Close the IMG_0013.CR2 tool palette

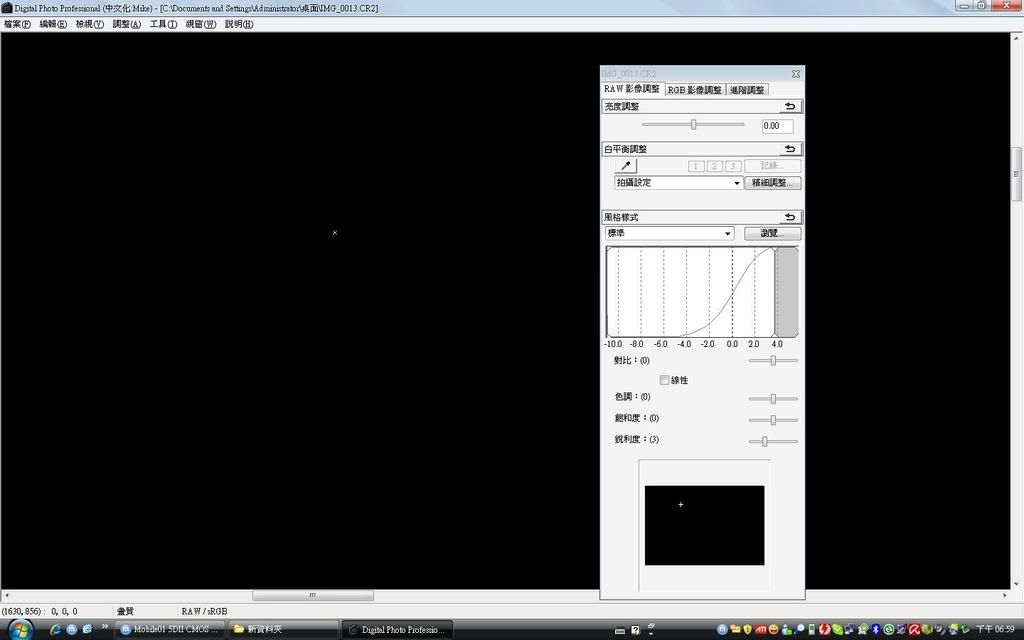796,74
